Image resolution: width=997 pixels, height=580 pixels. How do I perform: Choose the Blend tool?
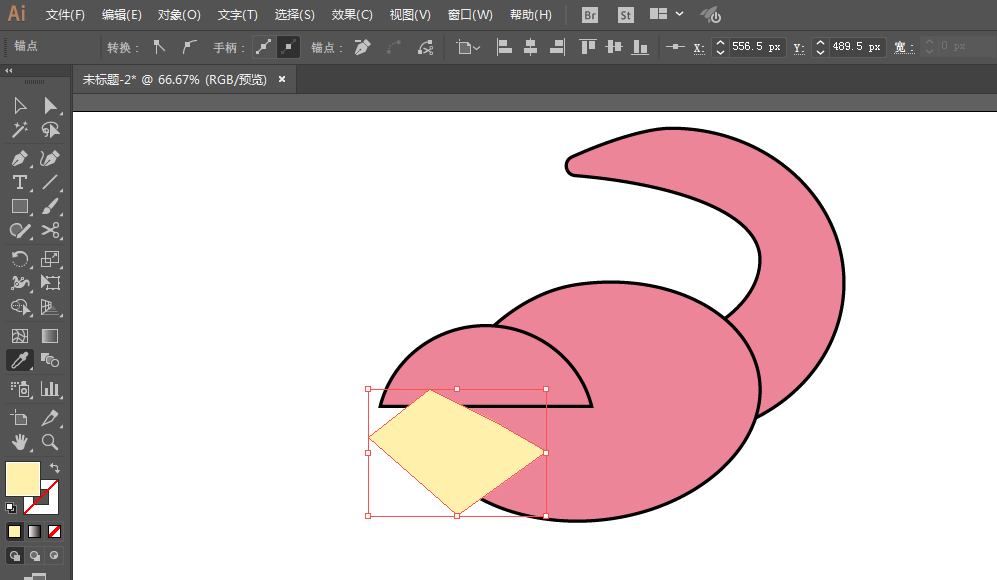coord(50,361)
